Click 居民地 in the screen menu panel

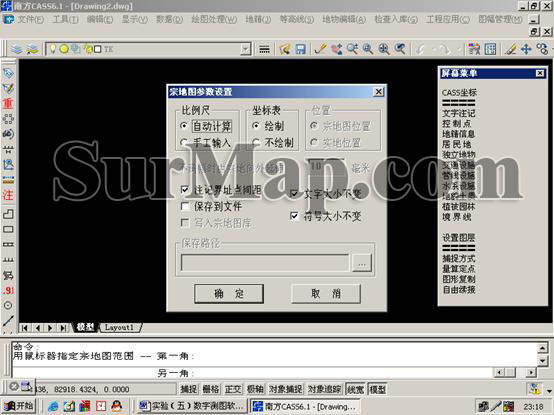pos(457,144)
